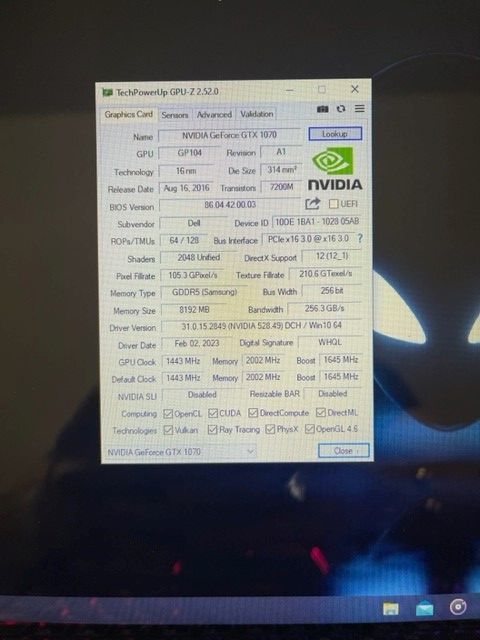The height and width of the screenshot is (640, 480).
Task: Toggle the OpenGL 4.6 checkbox
Action: tap(310, 429)
